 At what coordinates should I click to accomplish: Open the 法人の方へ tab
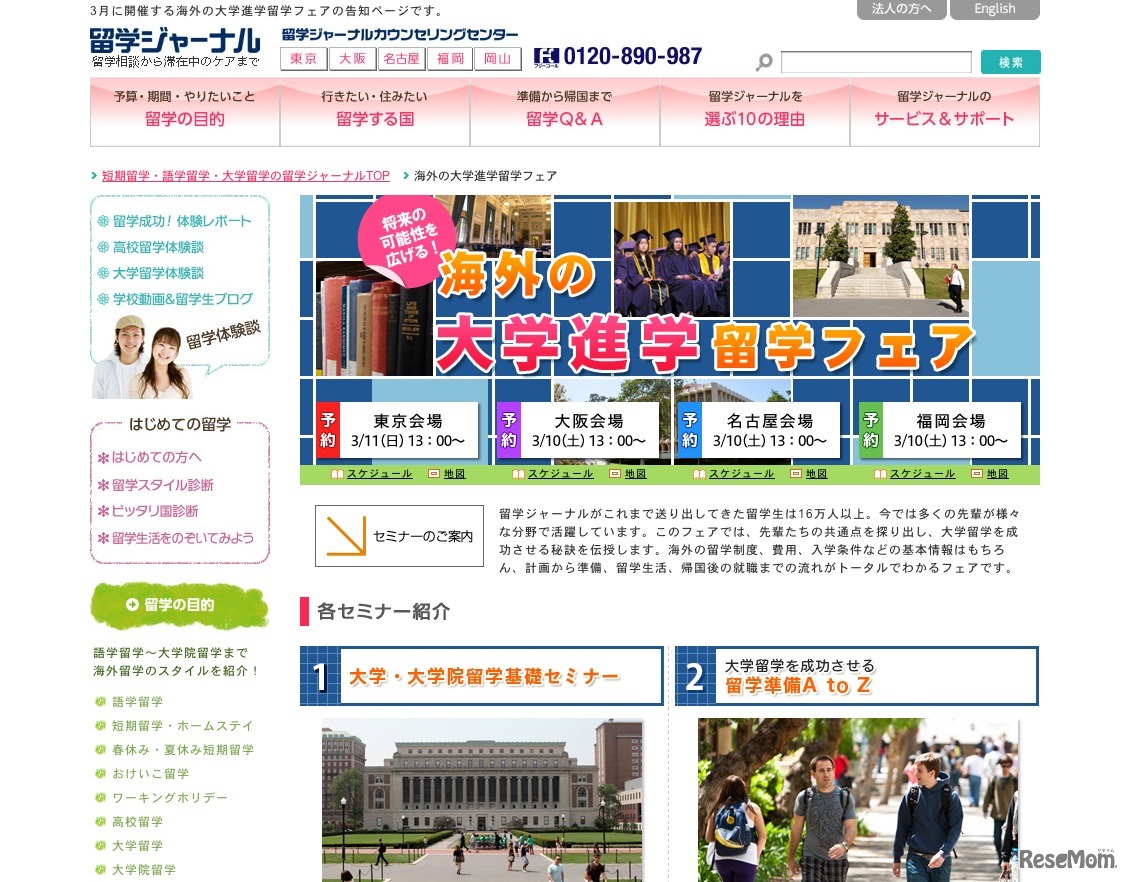tap(901, 9)
